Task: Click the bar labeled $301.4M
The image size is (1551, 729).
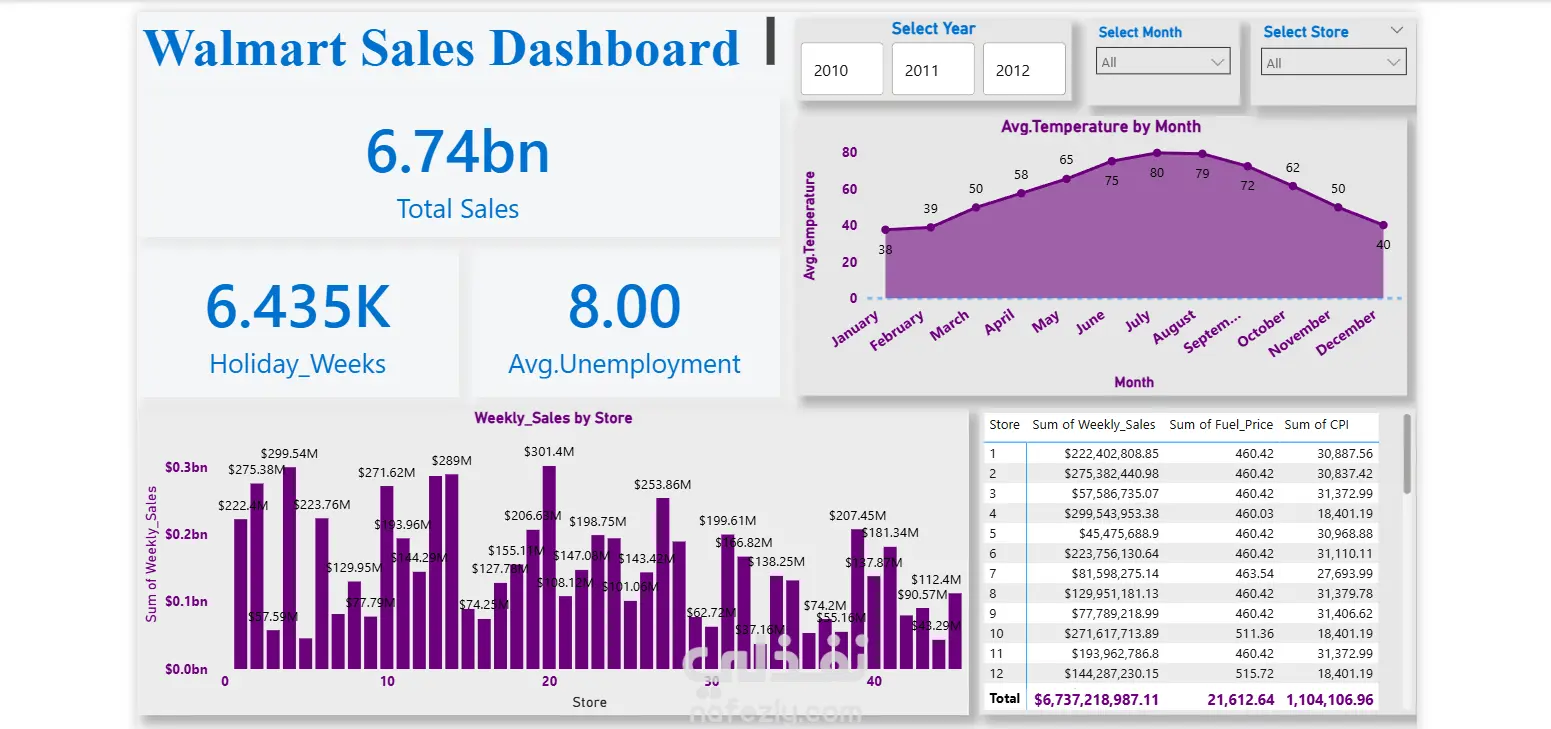Action: pos(549,568)
